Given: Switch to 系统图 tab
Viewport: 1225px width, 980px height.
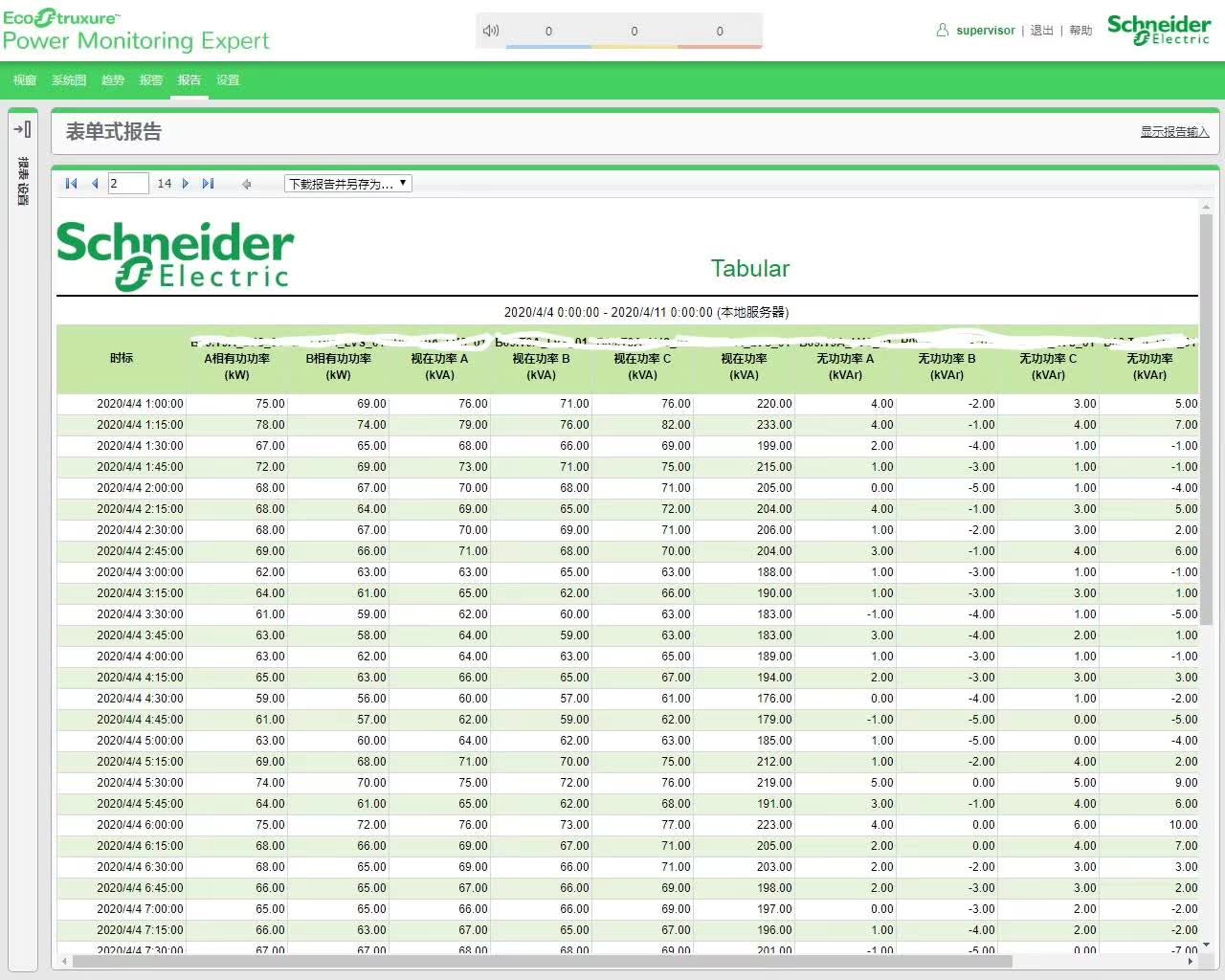Looking at the screenshot, I should (x=69, y=80).
